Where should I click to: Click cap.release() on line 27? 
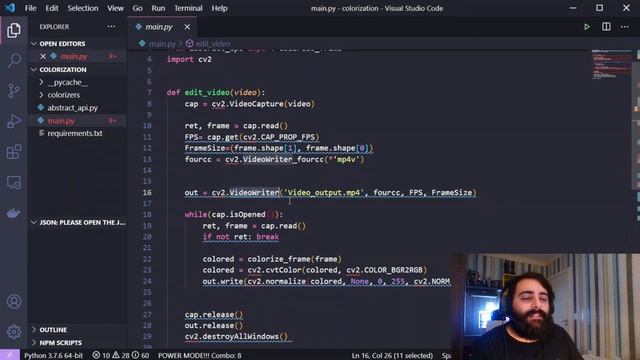pos(213,315)
